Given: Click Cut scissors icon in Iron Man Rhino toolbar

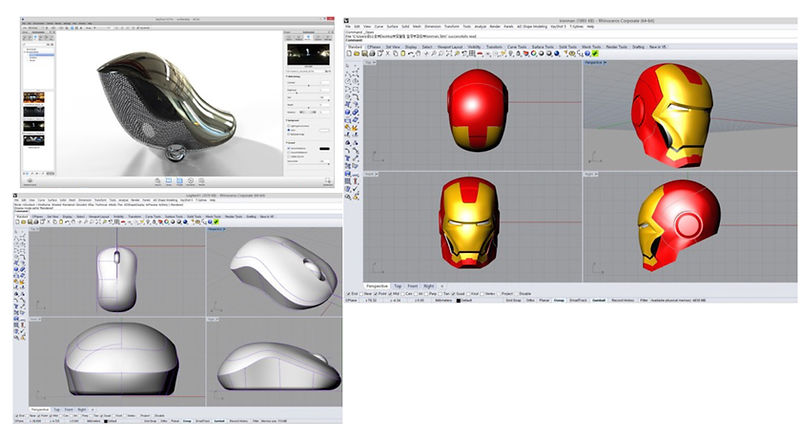Looking at the screenshot, I should (388, 53).
